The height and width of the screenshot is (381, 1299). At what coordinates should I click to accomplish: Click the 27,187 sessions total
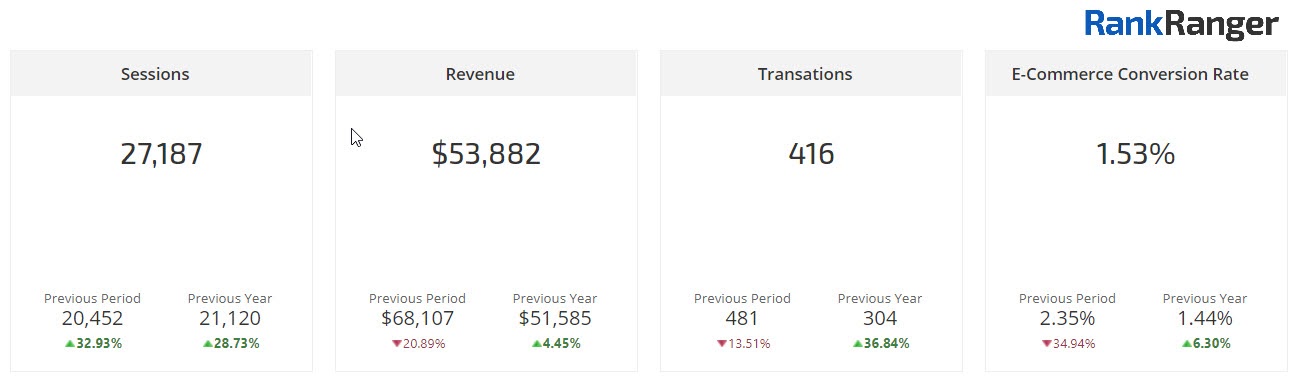pyautogui.click(x=161, y=154)
